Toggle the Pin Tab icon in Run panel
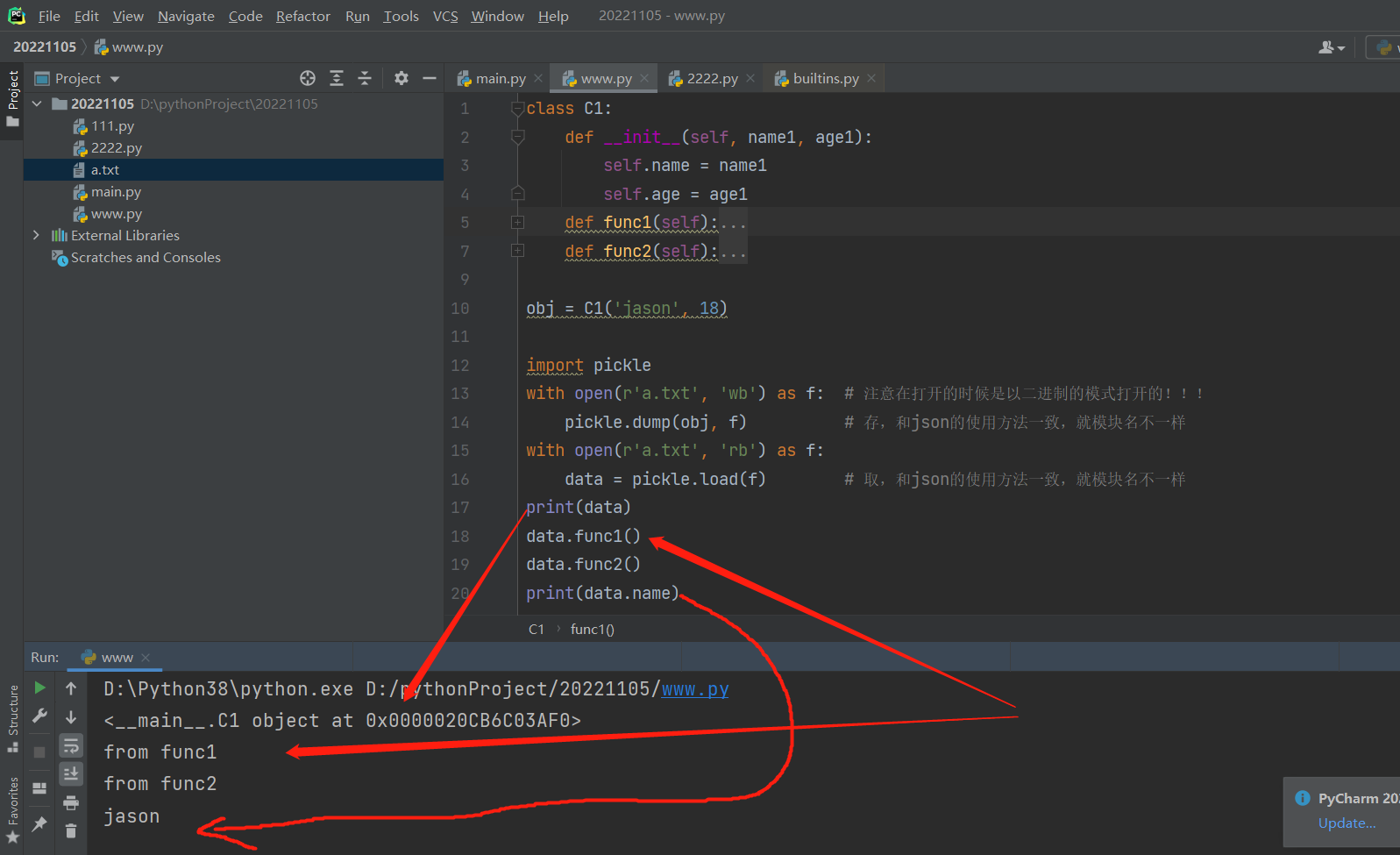This screenshot has width=1400, height=855. (x=39, y=824)
